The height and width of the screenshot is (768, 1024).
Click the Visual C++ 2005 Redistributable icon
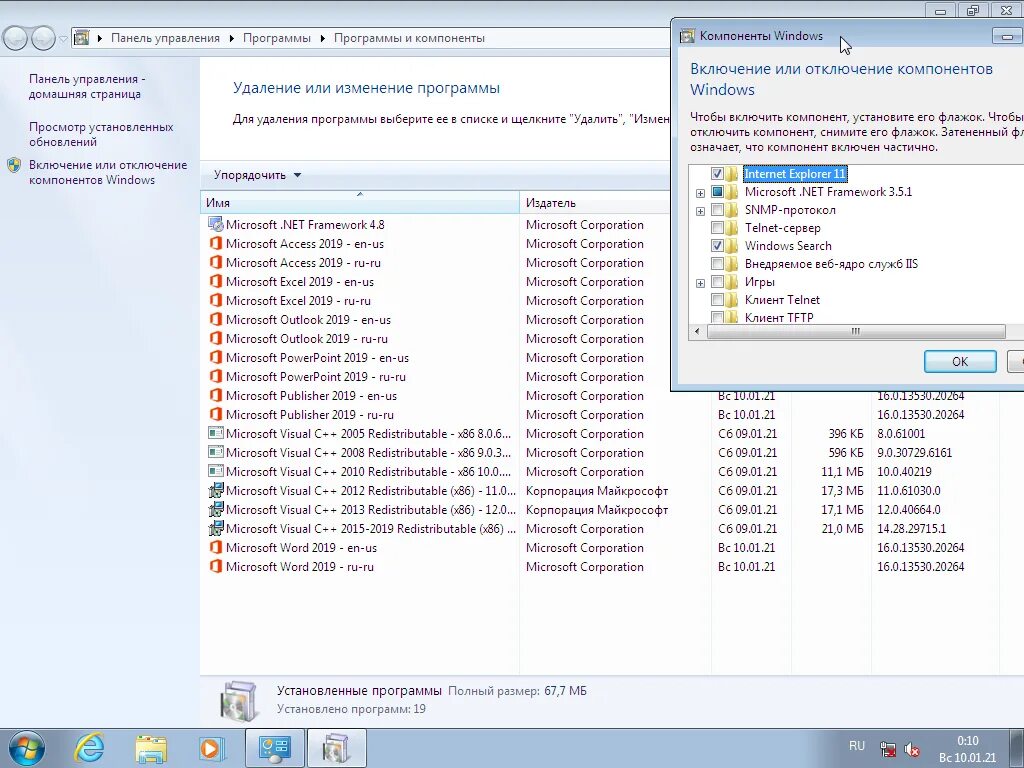tap(216, 433)
